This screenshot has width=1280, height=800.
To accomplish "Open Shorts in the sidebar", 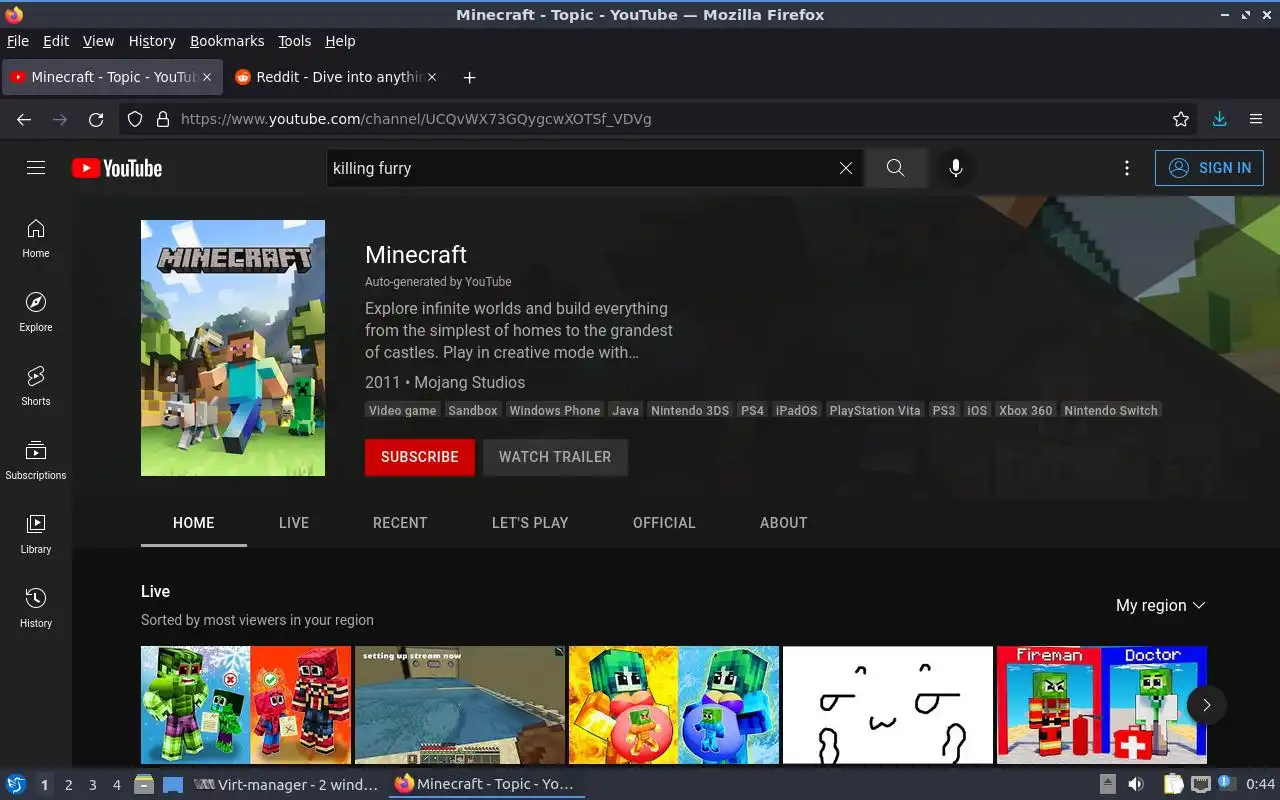I will coord(36,386).
